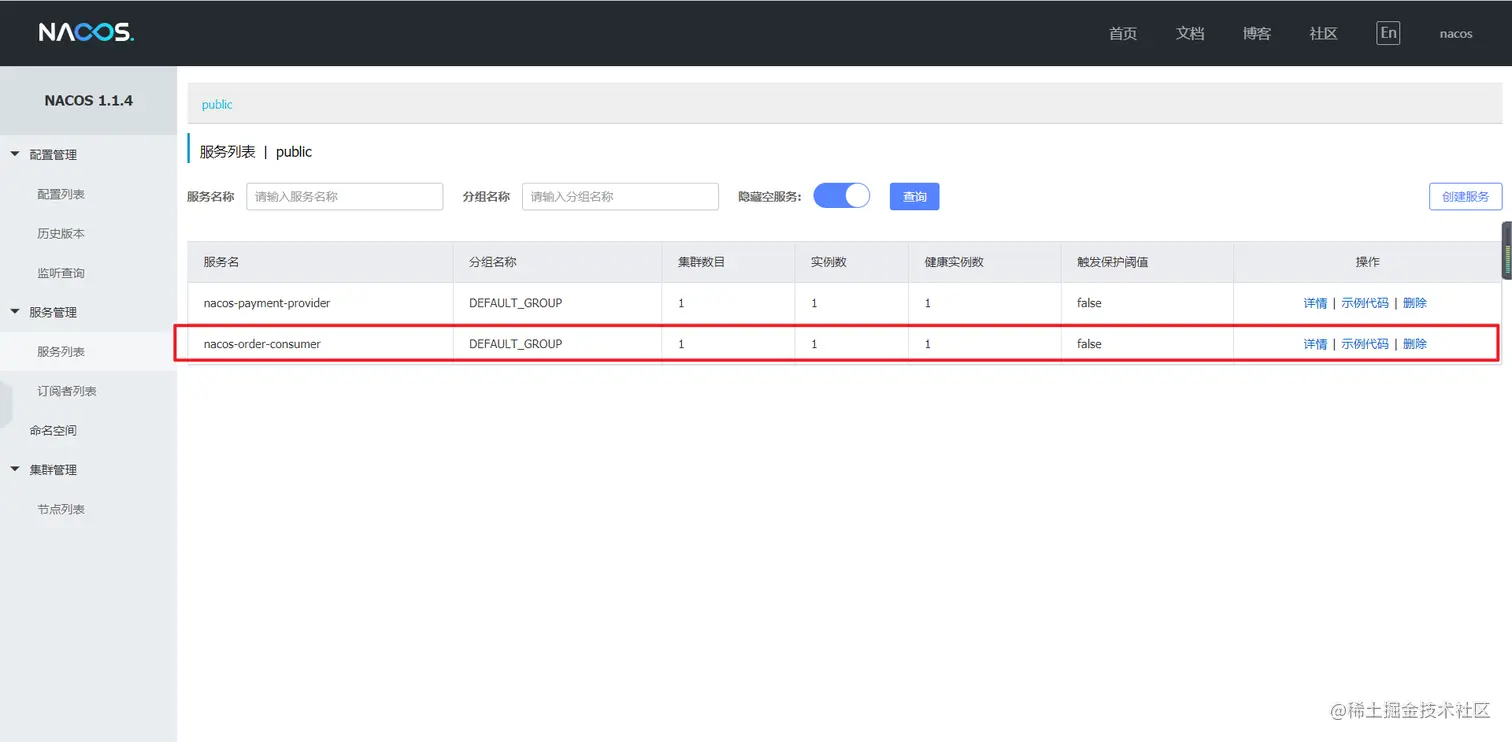
Task: Open the nacos user menu
Action: point(1456,34)
